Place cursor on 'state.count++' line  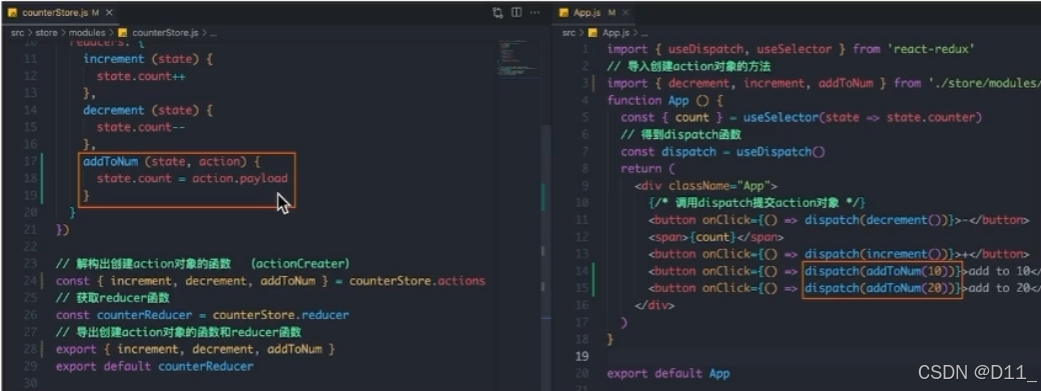tap(140, 76)
